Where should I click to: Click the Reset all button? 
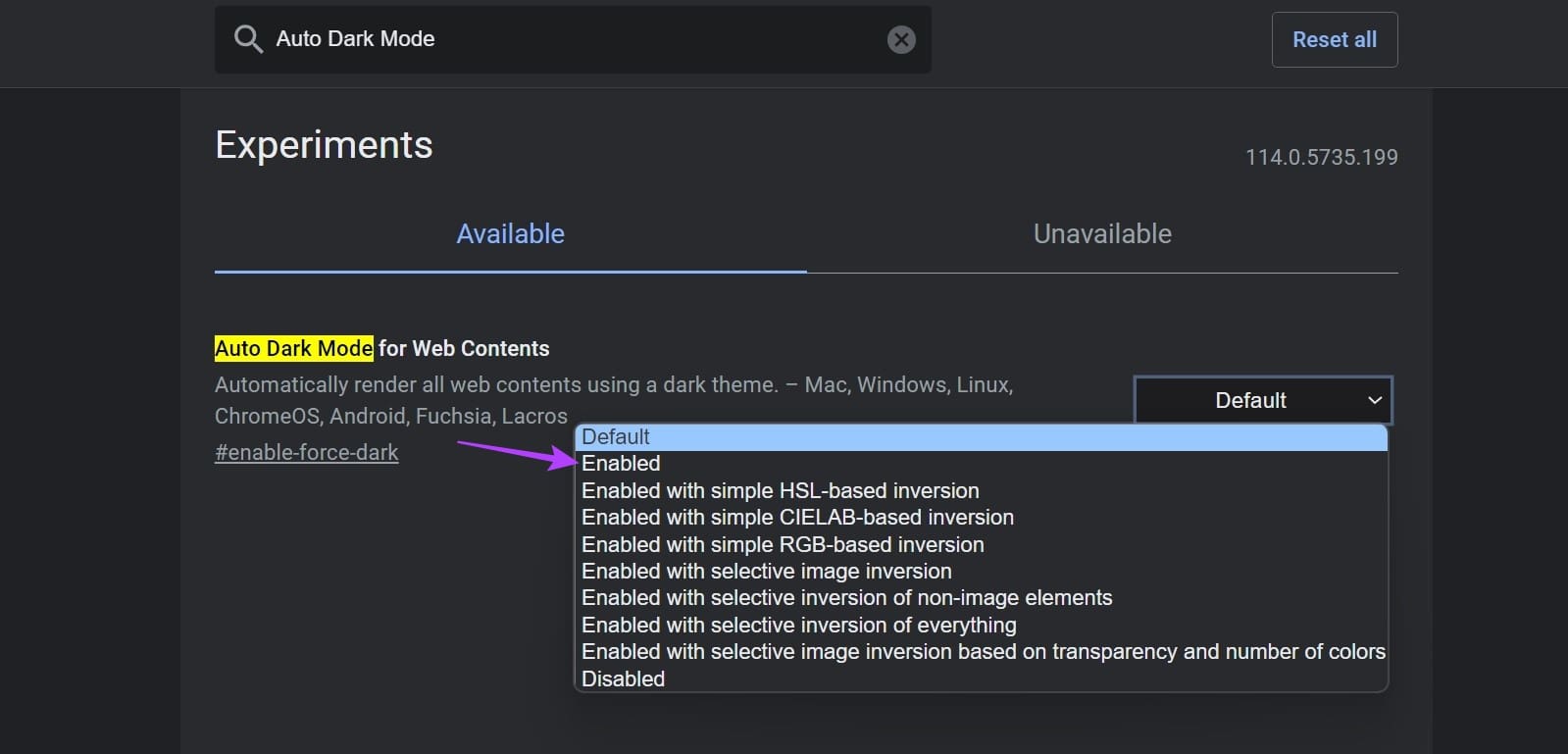coord(1335,40)
